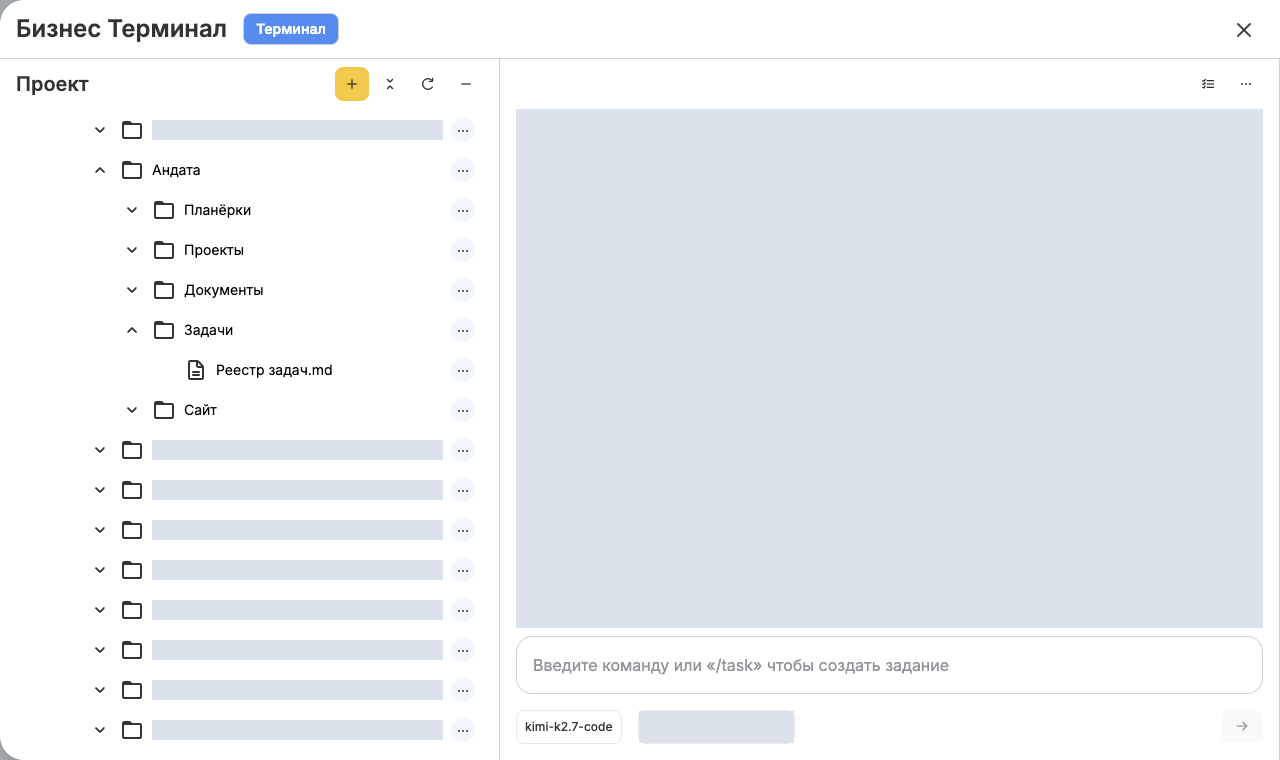Click the yellow plus button in Проект panel

(352, 84)
